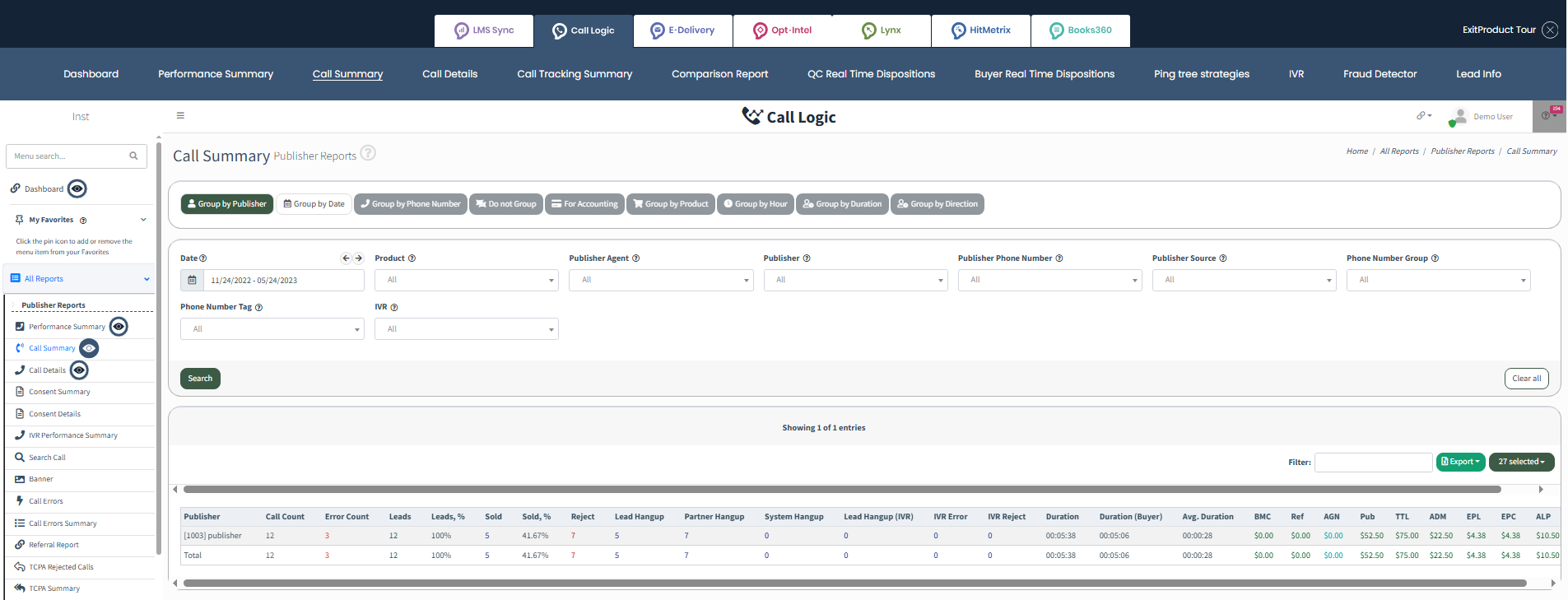
Task: Click the link icon beside Demo User
Action: 1423,116
